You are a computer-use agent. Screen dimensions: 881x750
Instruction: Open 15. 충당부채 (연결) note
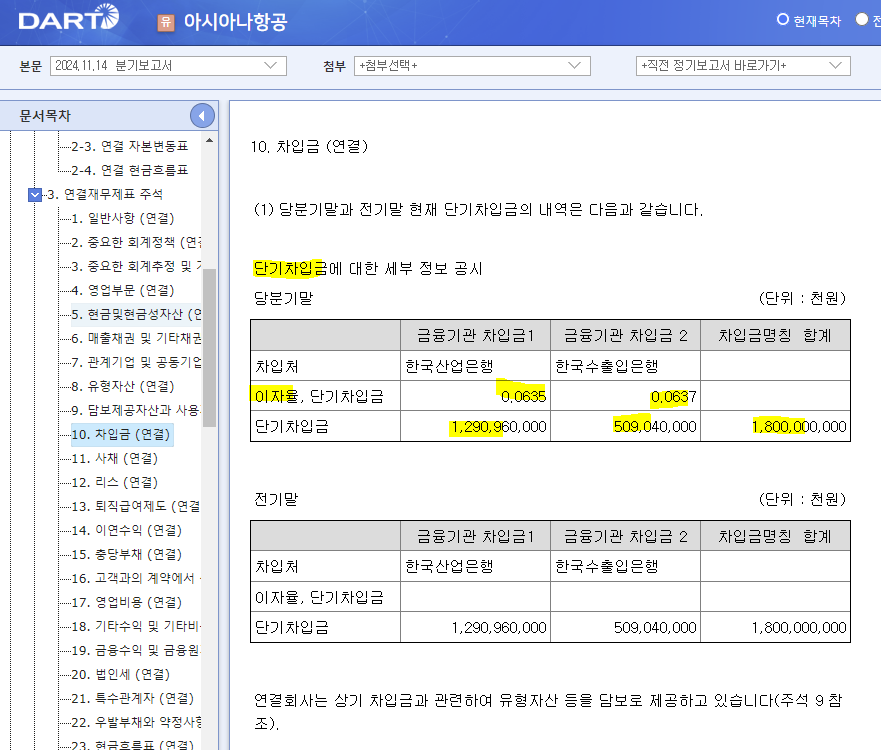pyautogui.click(x=127, y=554)
